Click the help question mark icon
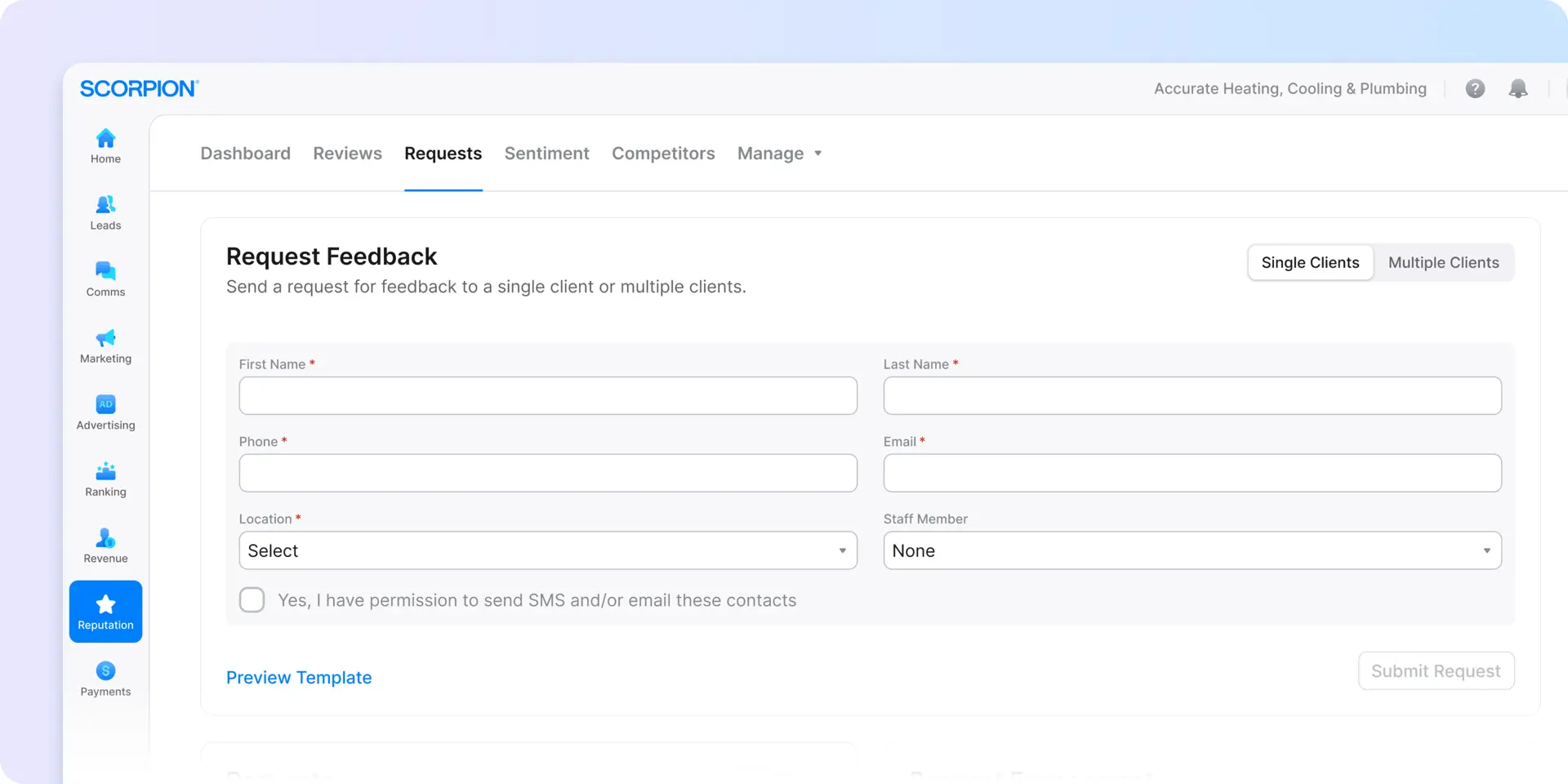 (x=1475, y=88)
